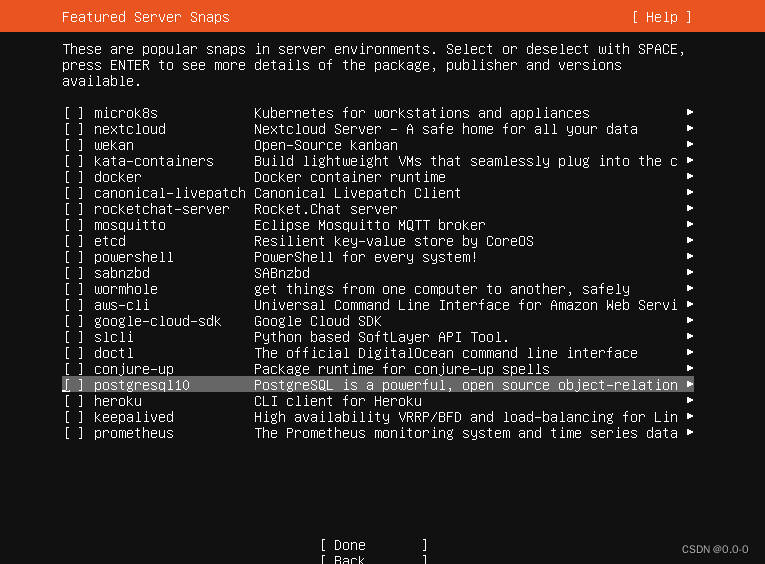Expand postgresql10 details arrow

(x=690, y=384)
